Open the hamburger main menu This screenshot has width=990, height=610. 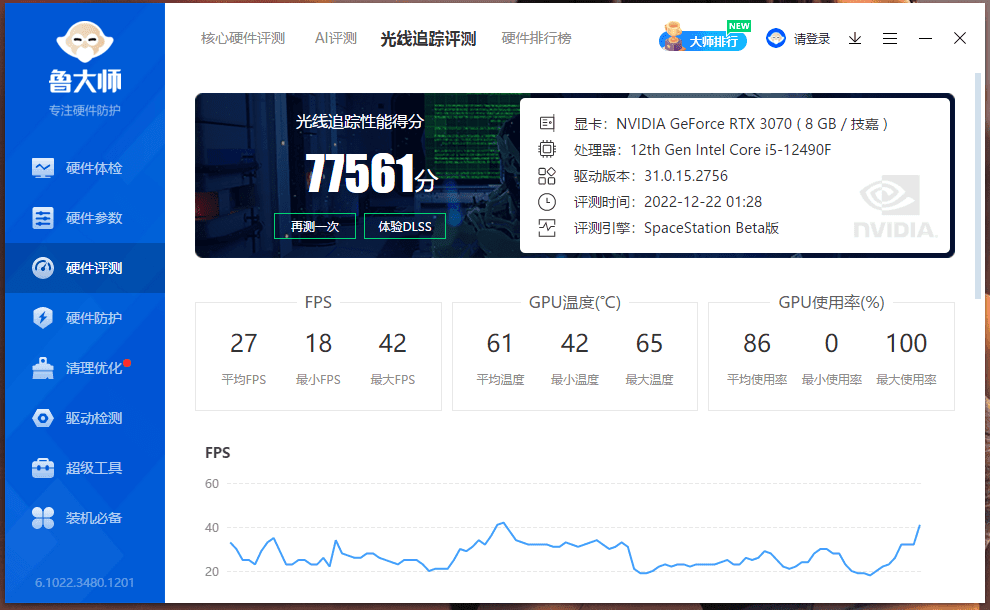click(890, 39)
